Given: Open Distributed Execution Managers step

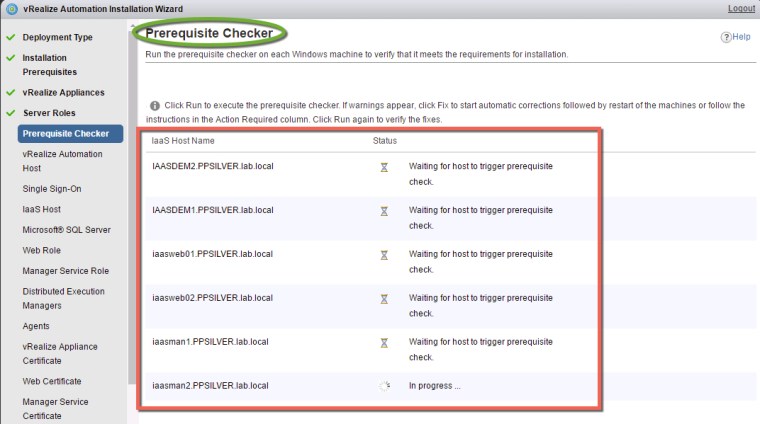Looking at the screenshot, I should 63,298.
